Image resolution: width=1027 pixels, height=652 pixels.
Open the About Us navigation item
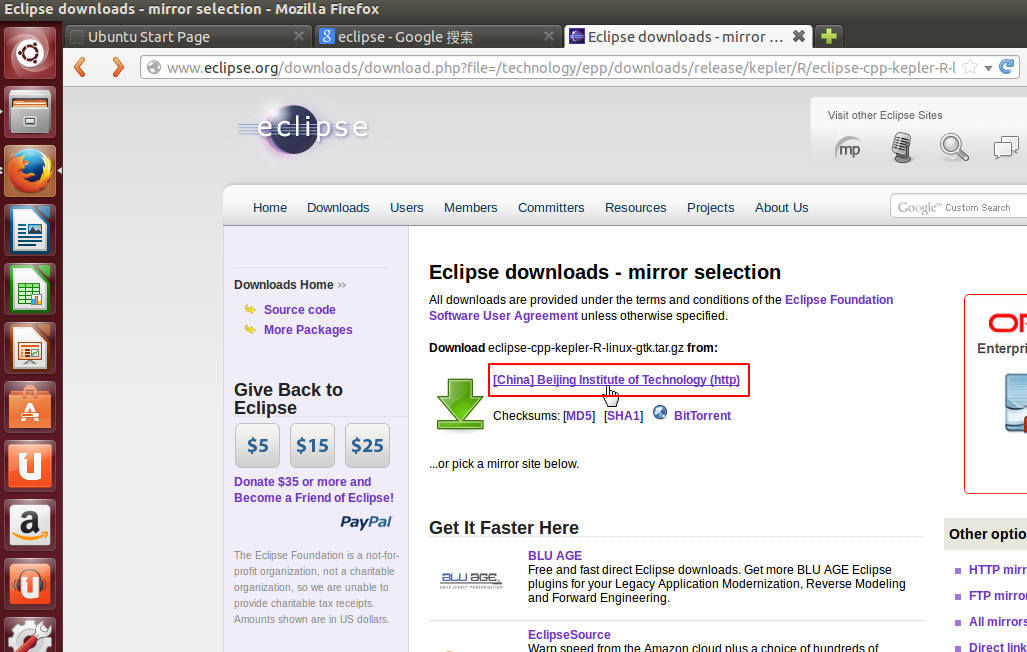click(x=781, y=208)
